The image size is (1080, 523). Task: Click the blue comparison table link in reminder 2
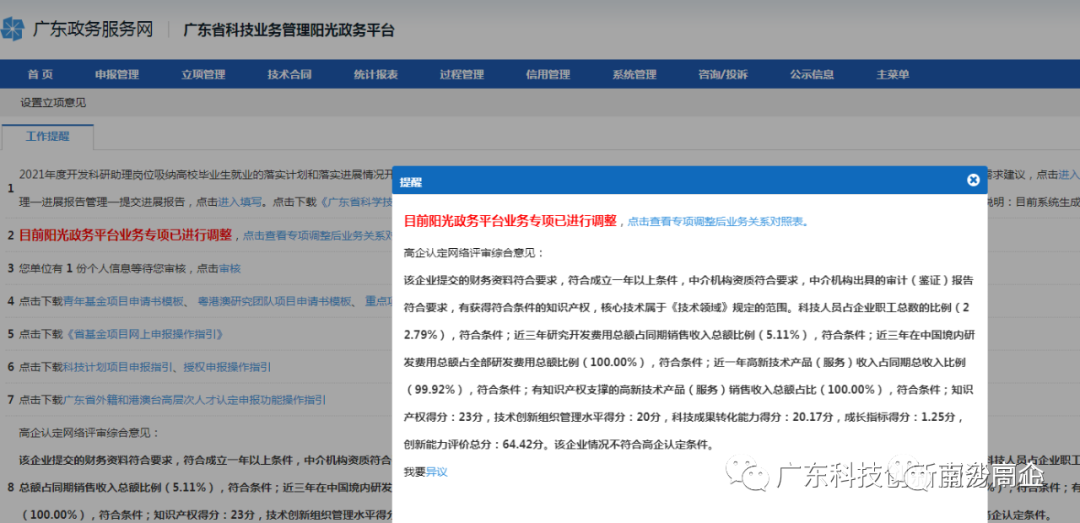tap(318, 236)
